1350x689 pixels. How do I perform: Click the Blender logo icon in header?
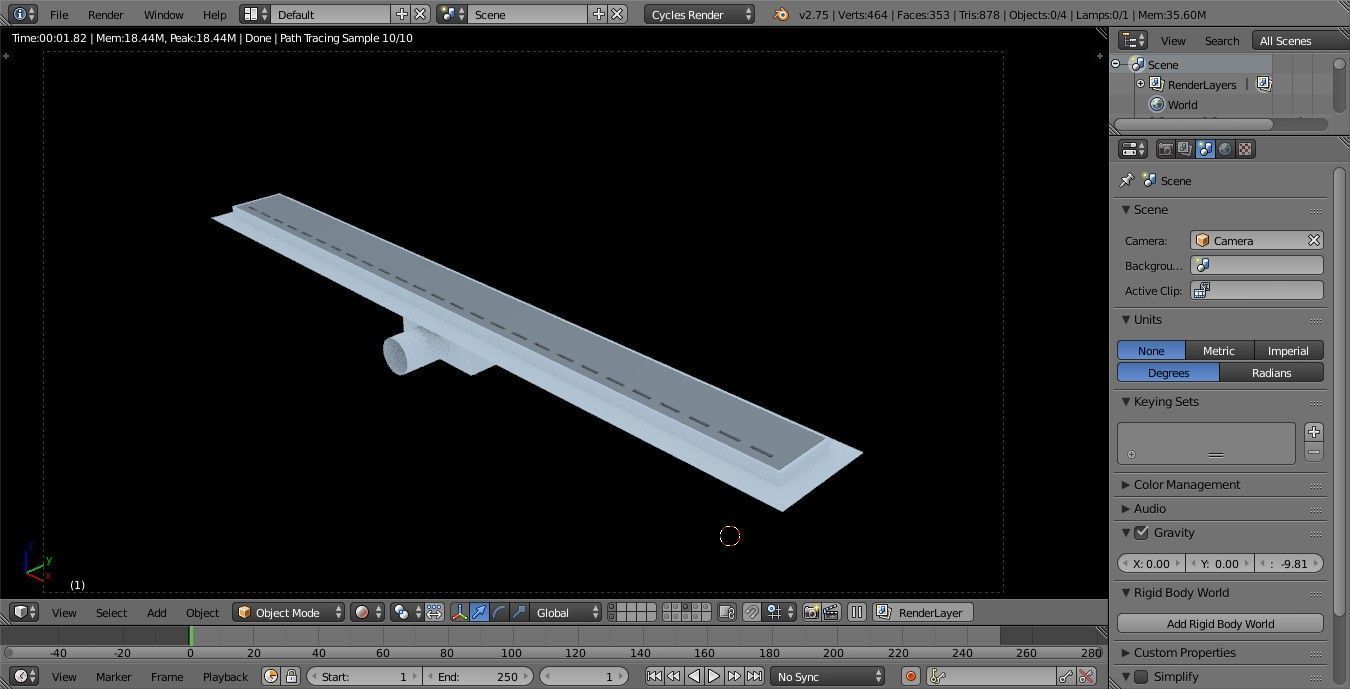click(781, 15)
